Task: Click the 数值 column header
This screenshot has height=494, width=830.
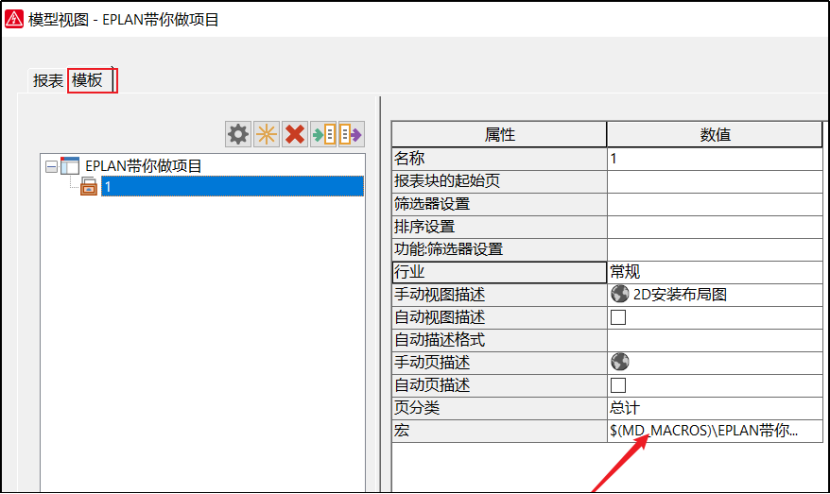Action: [715, 134]
